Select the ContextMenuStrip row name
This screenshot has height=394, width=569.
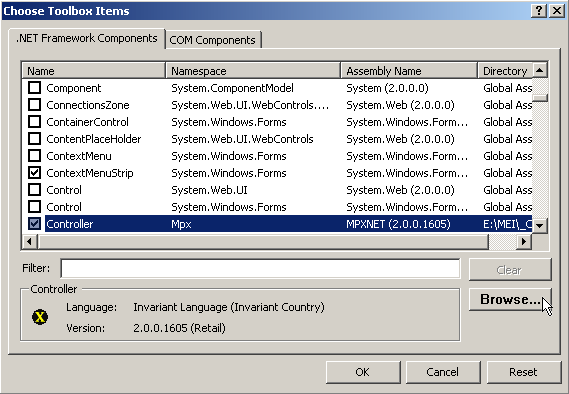pyautogui.click(x=90, y=173)
